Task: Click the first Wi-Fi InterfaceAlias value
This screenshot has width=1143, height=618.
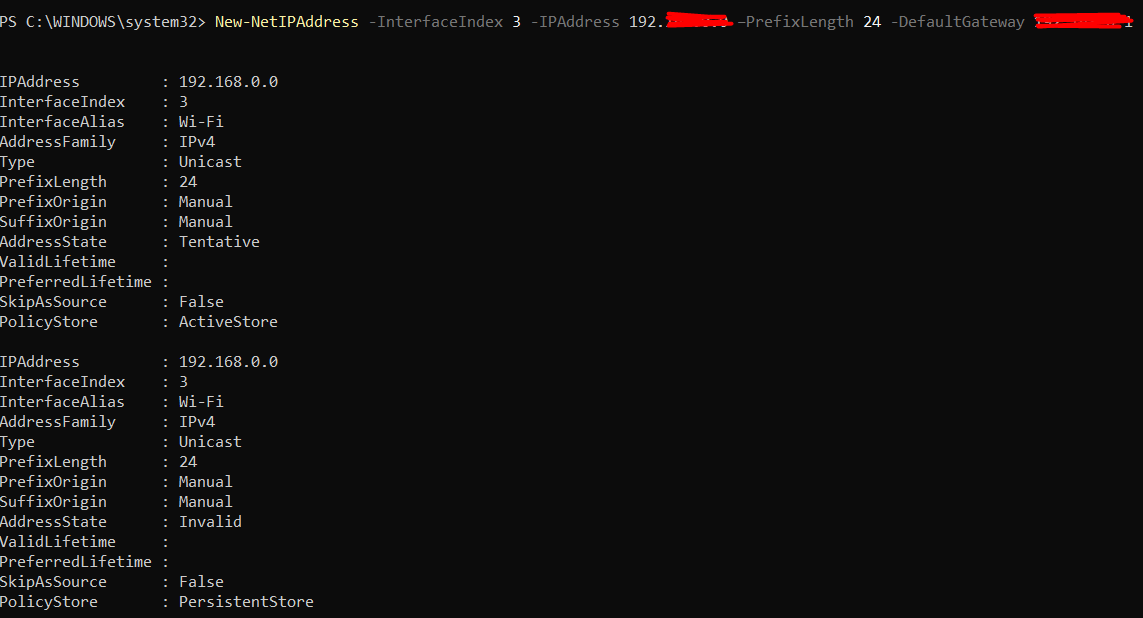Action: pyautogui.click(x=201, y=122)
